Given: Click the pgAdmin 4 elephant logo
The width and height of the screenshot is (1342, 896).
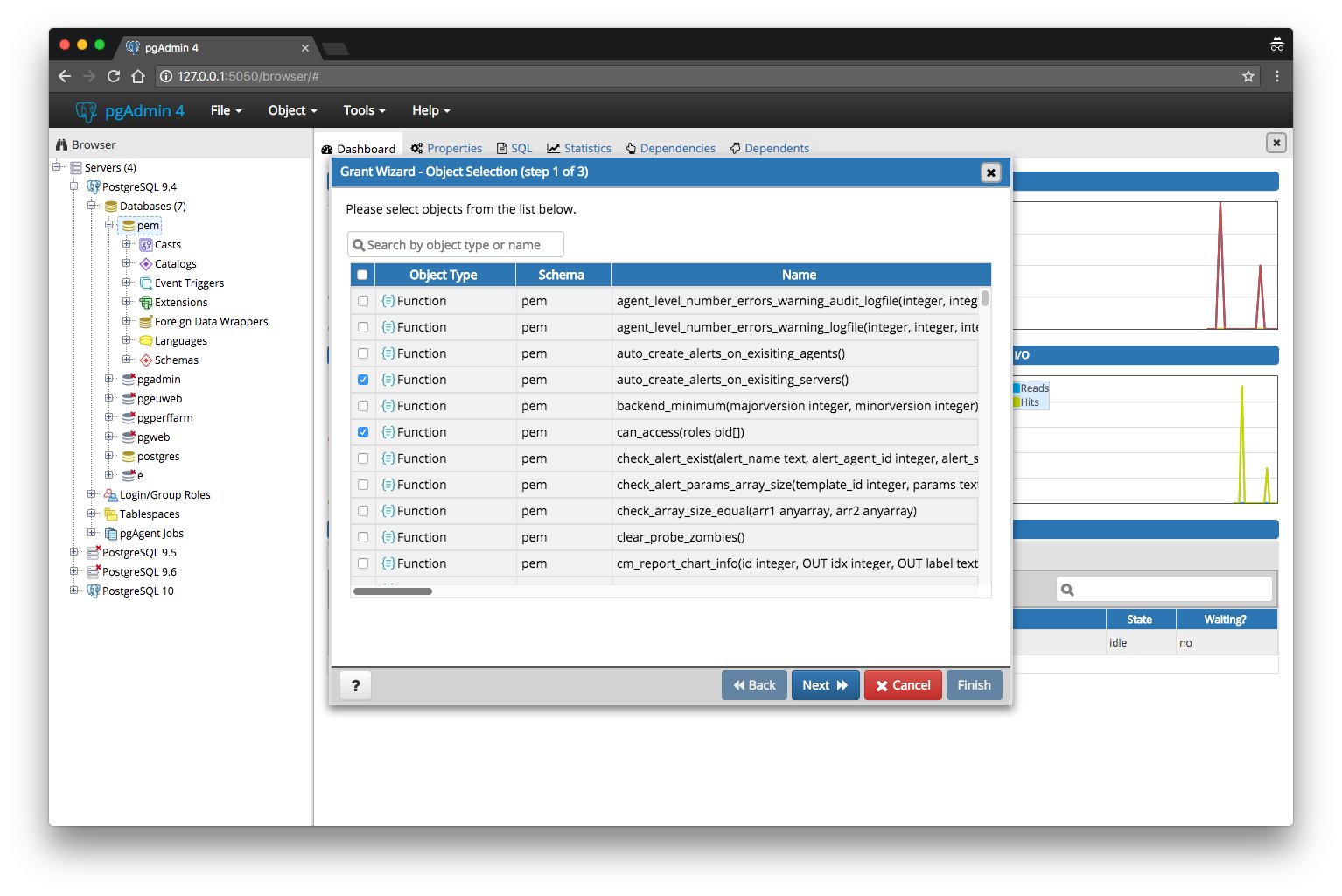Looking at the screenshot, I should click(87, 111).
